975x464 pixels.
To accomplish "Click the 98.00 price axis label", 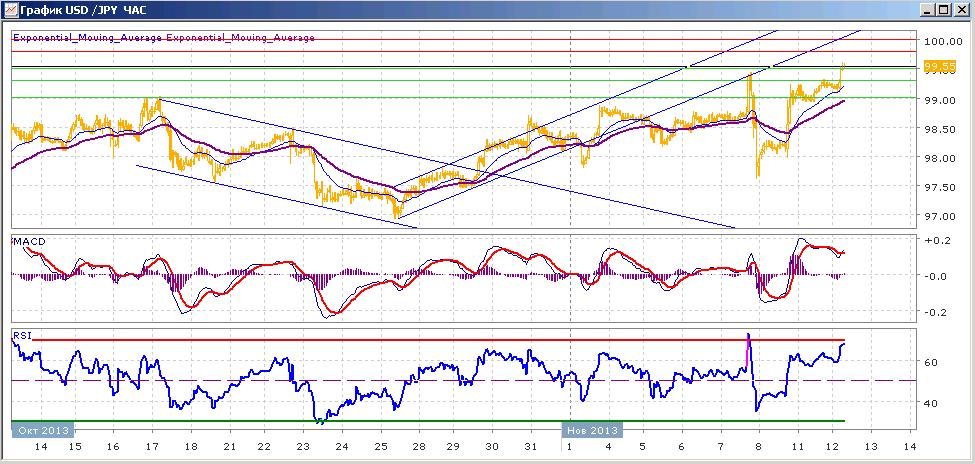I will pos(940,159).
